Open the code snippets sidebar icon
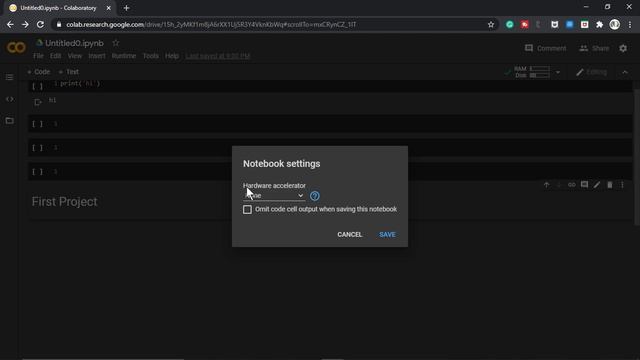Image resolution: width=640 pixels, height=360 pixels. 9,99
